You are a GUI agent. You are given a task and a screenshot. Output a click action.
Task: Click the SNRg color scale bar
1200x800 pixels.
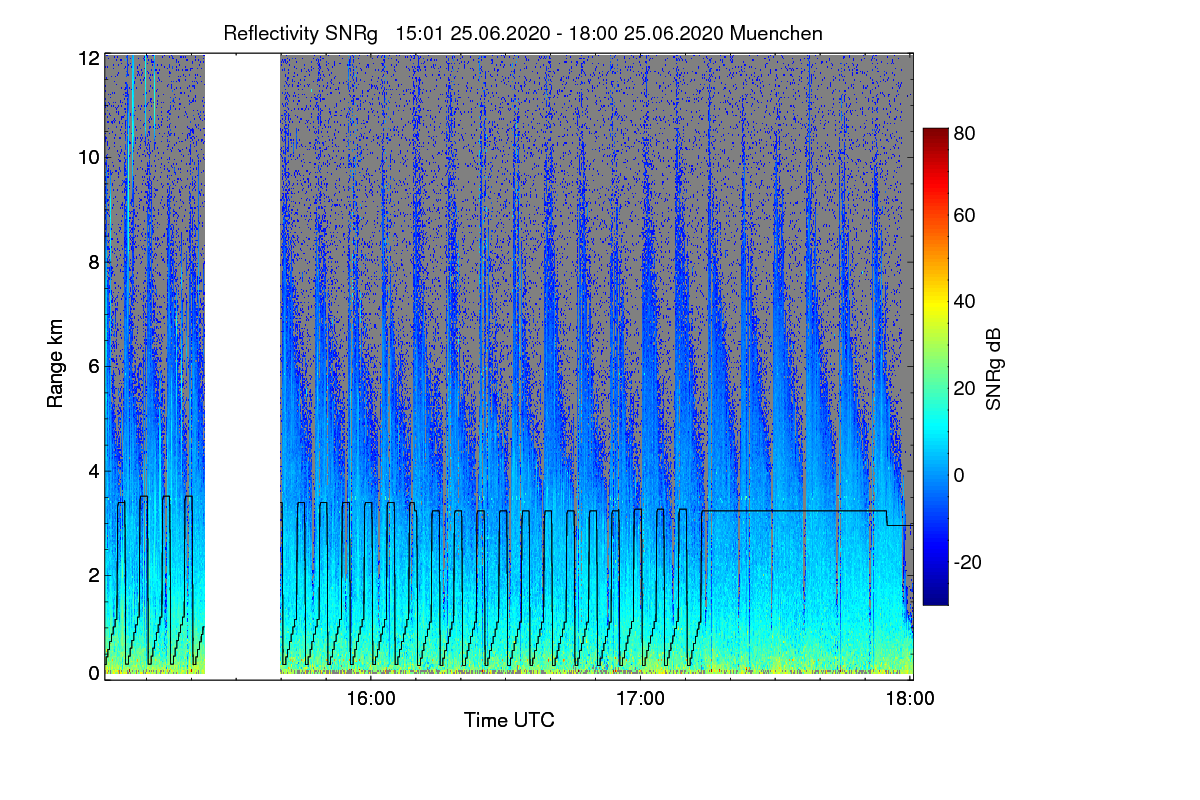click(x=935, y=366)
